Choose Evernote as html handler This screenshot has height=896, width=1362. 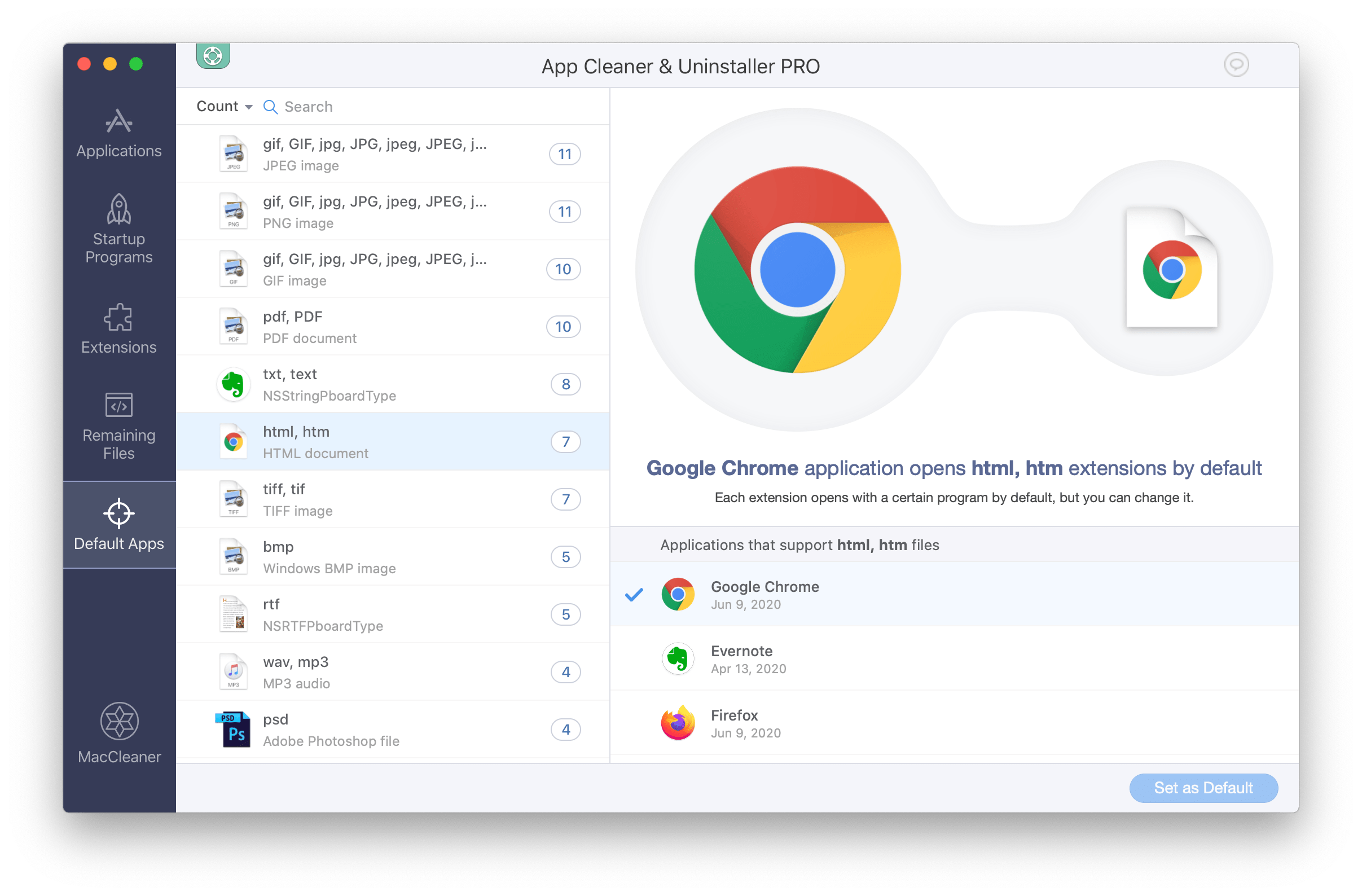click(x=955, y=658)
